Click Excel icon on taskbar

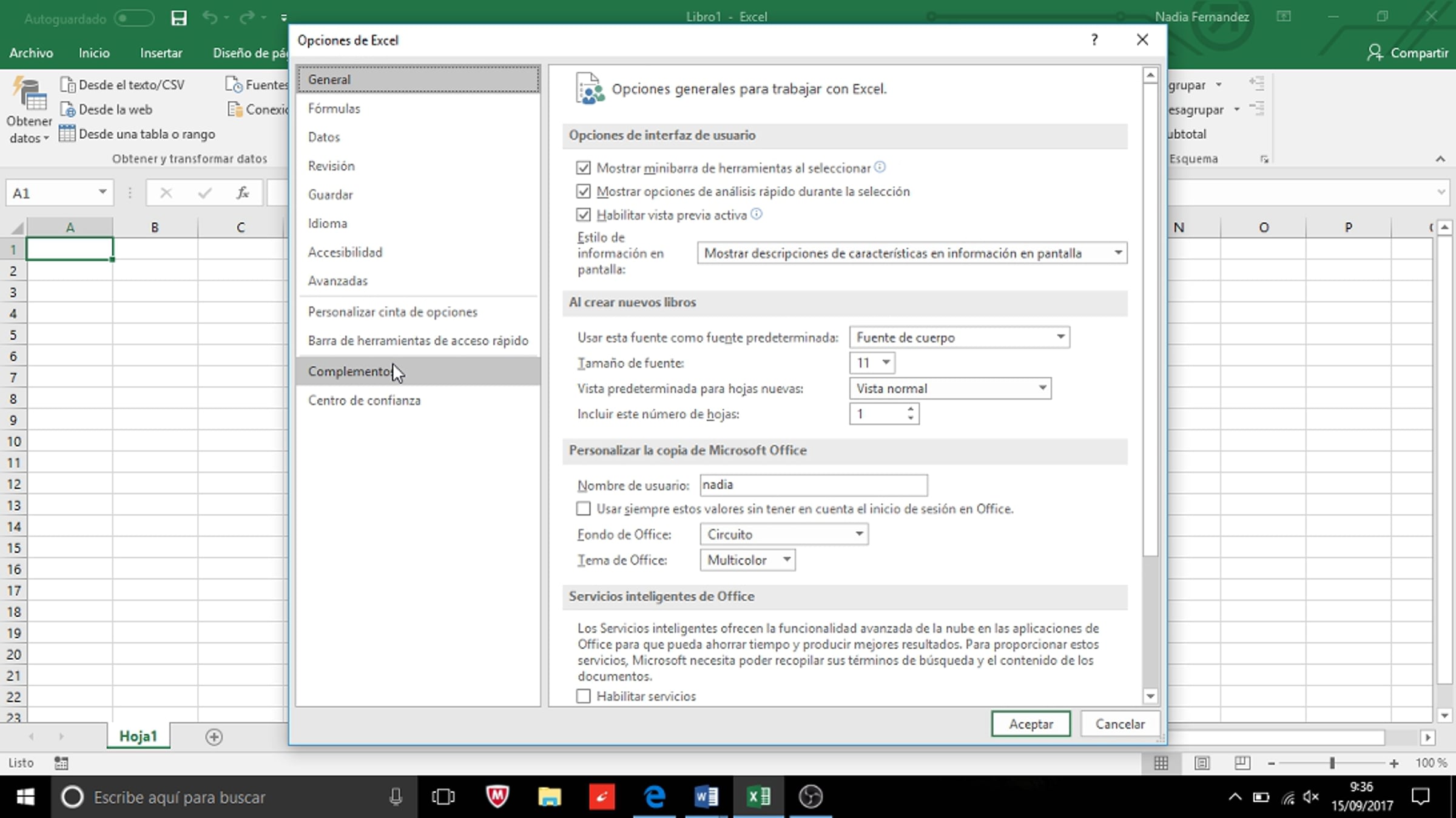point(758,797)
